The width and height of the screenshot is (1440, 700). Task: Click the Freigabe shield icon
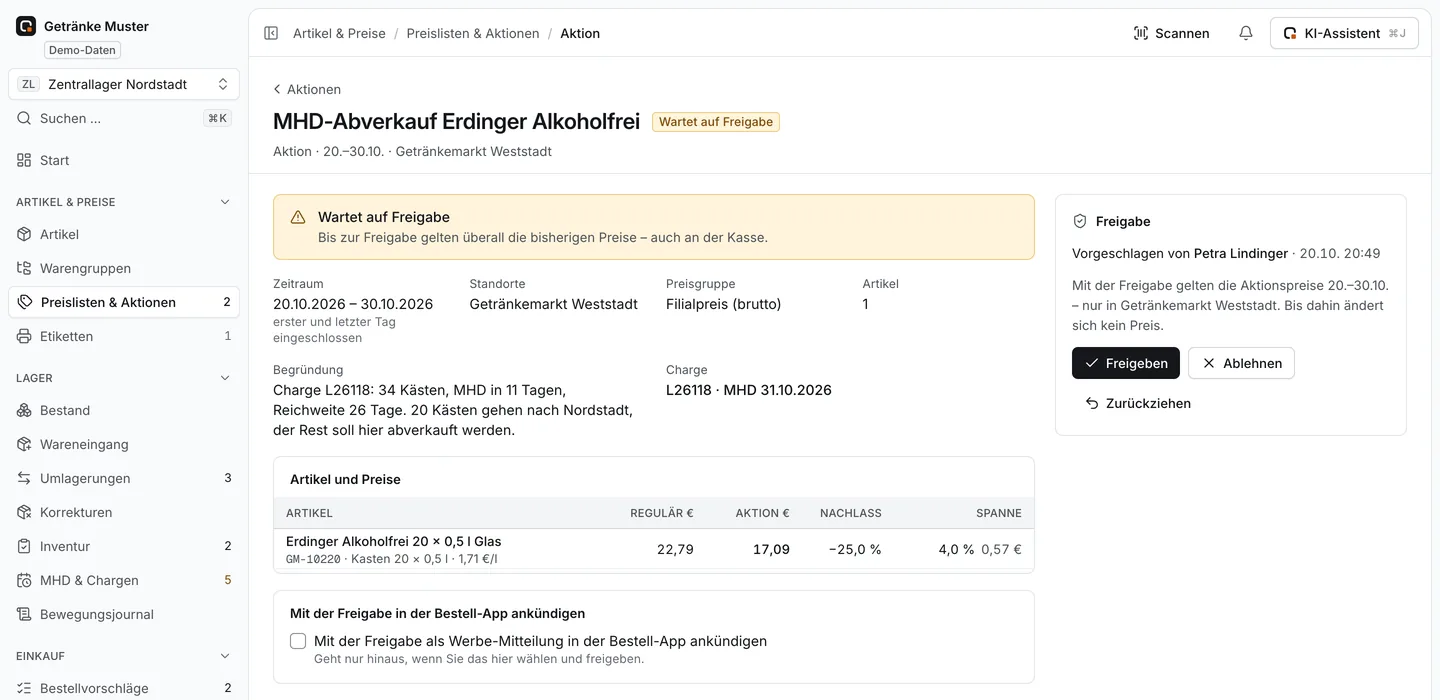(1080, 221)
